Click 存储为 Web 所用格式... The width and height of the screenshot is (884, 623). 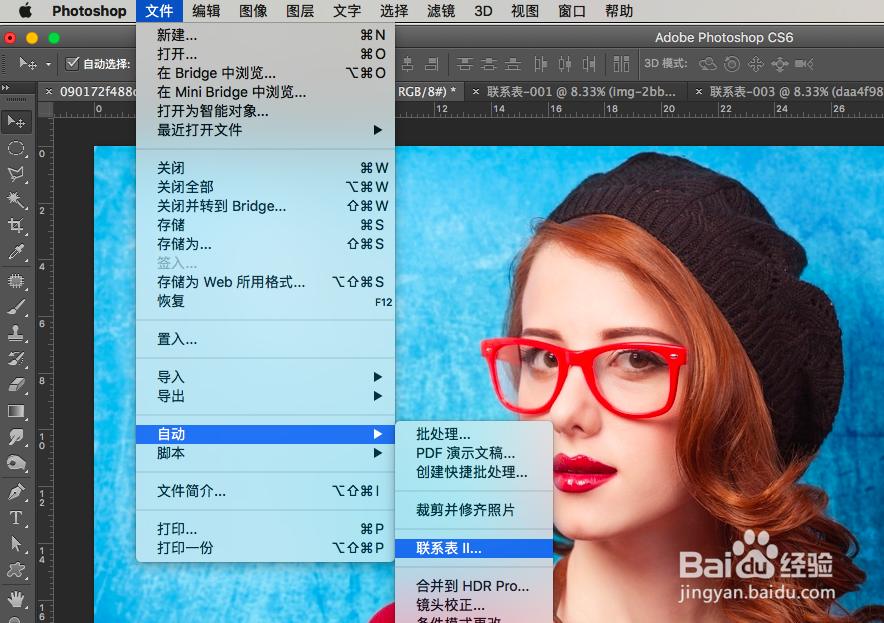pyautogui.click(x=265, y=282)
